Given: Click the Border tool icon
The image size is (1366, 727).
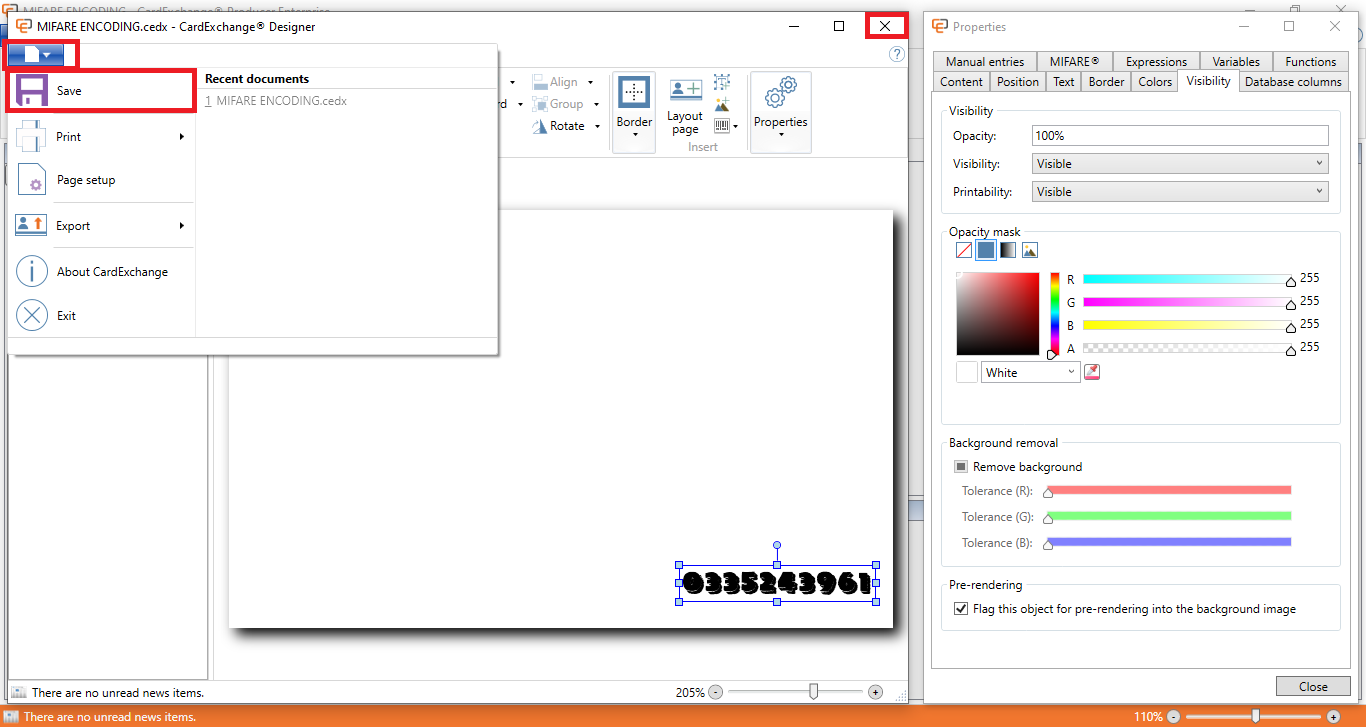Looking at the screenshot, I should 634,93.
